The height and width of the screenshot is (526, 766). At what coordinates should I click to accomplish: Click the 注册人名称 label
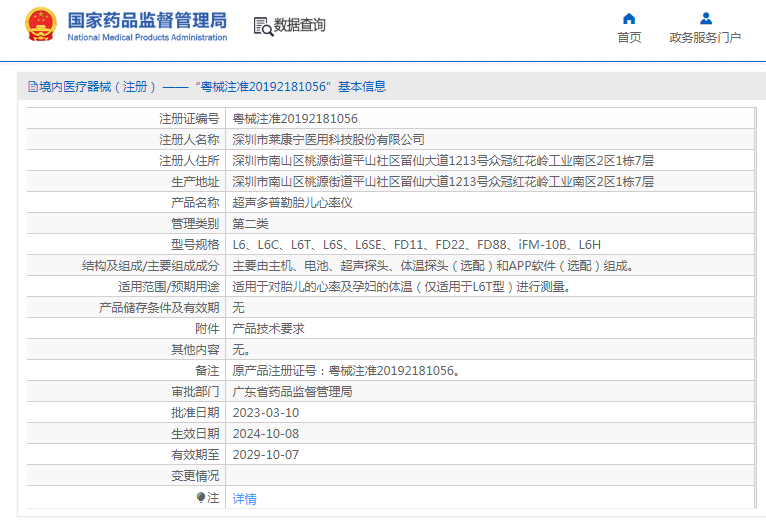pos(189,140)
